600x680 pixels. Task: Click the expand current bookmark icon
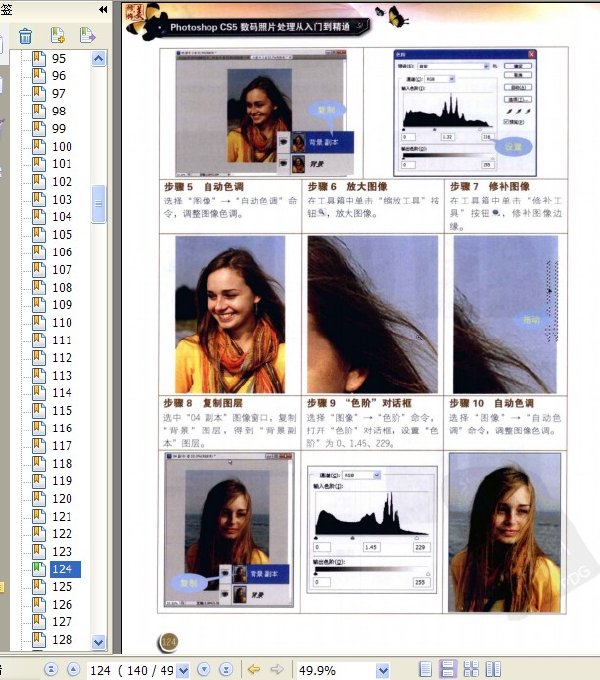click(x=87, y=35)
